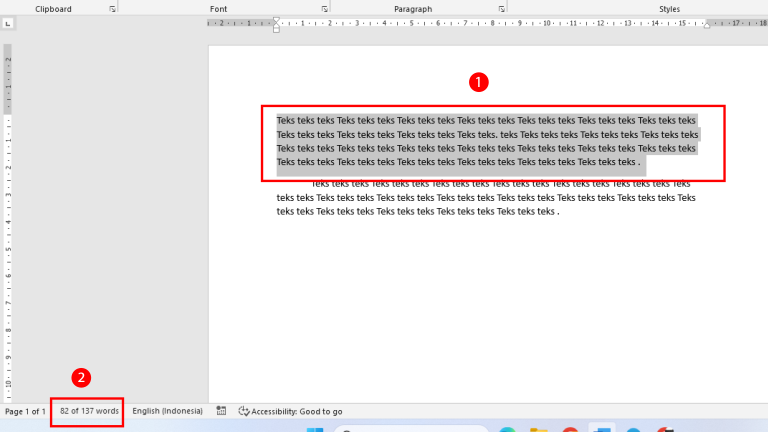Click the Windows taskbar search box

coord(411,429)
